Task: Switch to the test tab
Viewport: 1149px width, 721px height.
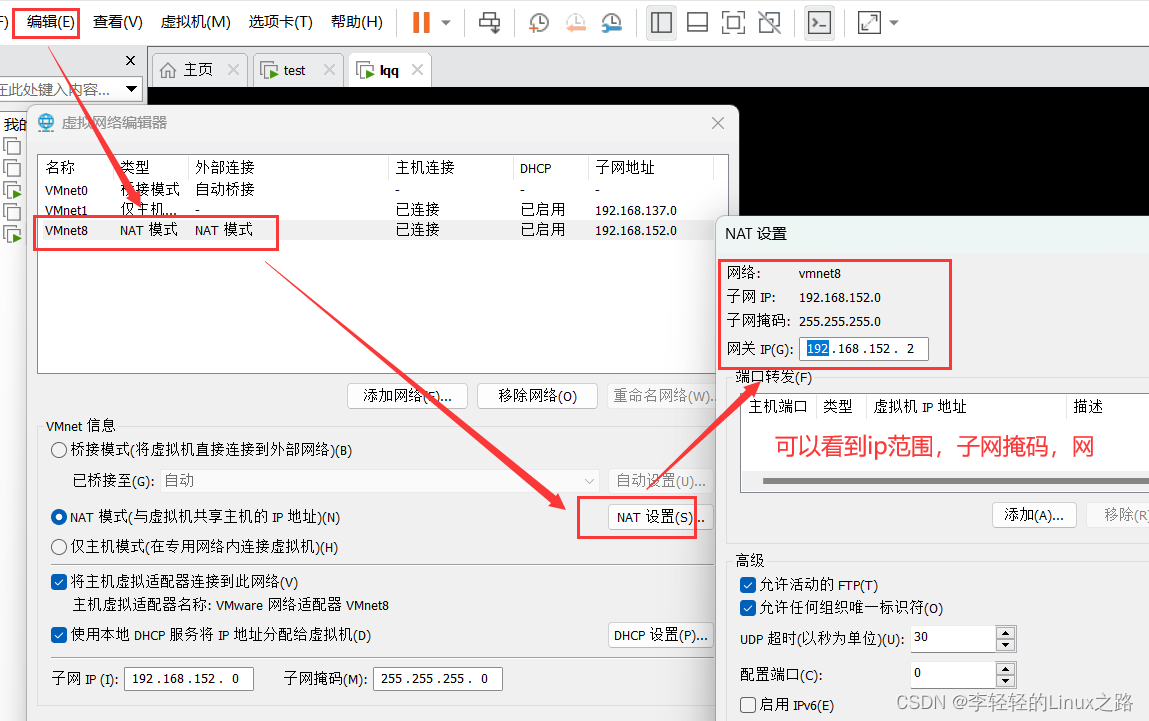Action: coord(294,69)
